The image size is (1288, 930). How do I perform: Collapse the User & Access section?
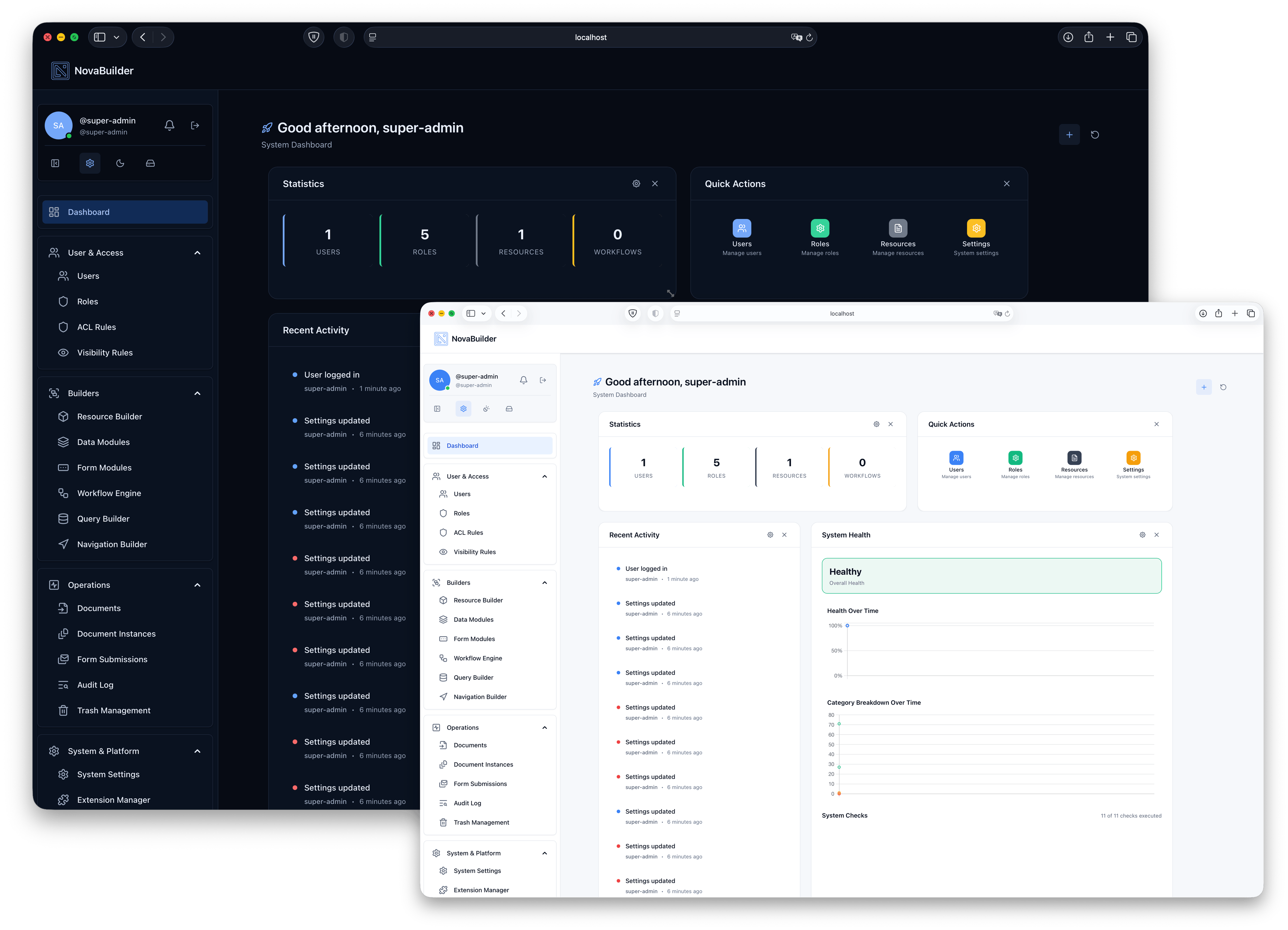tap(197, 252)
